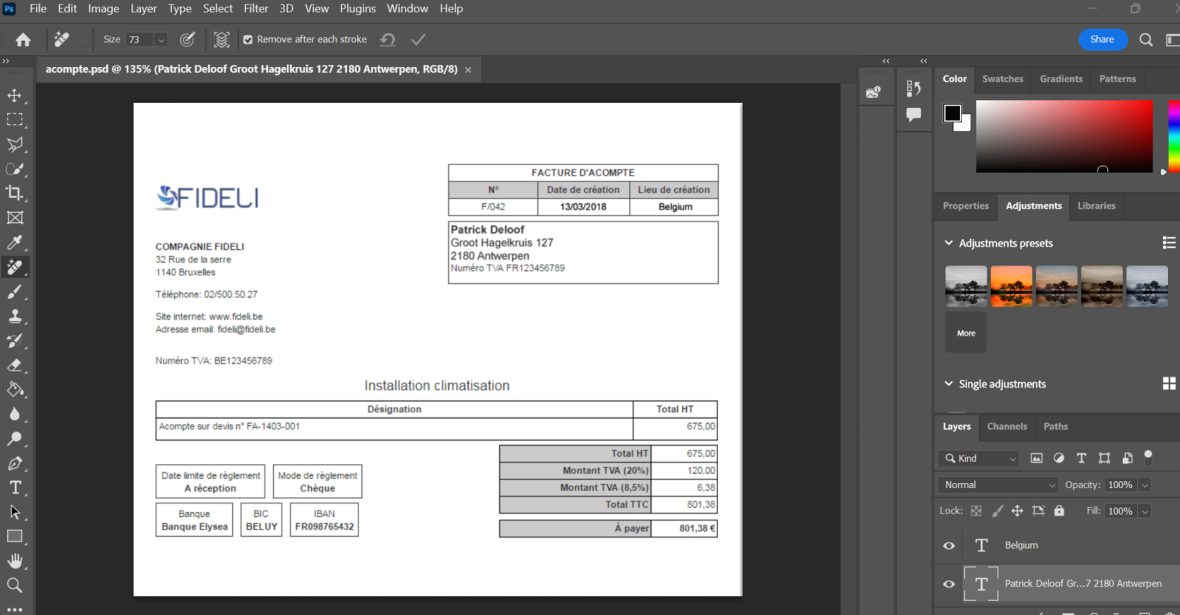Select the Move tool
Viewport: 1180px width, 615px height.
pos(14,96)
